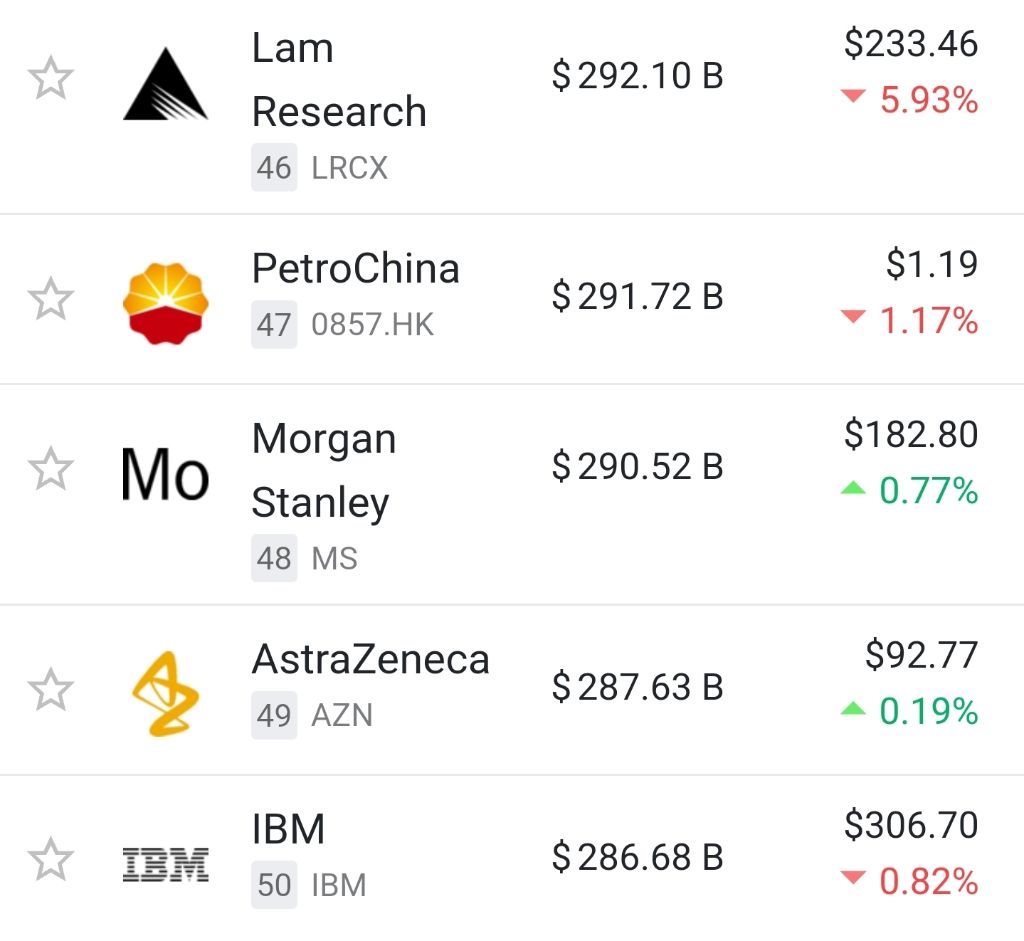Screen dimensions: 1024x941
Task: Toggle the favorite star for PetroChina
Action: [x=50, y=299]
